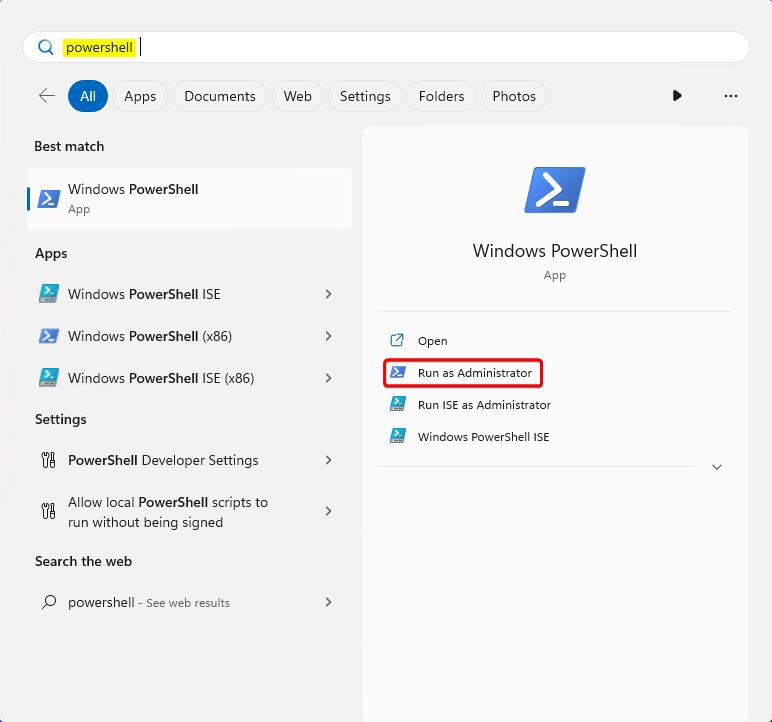Image resolution: width=772 pixels, height=722 pixels.
Task: Click the large Windows PowerShell logo
Action: click(554, 190)
